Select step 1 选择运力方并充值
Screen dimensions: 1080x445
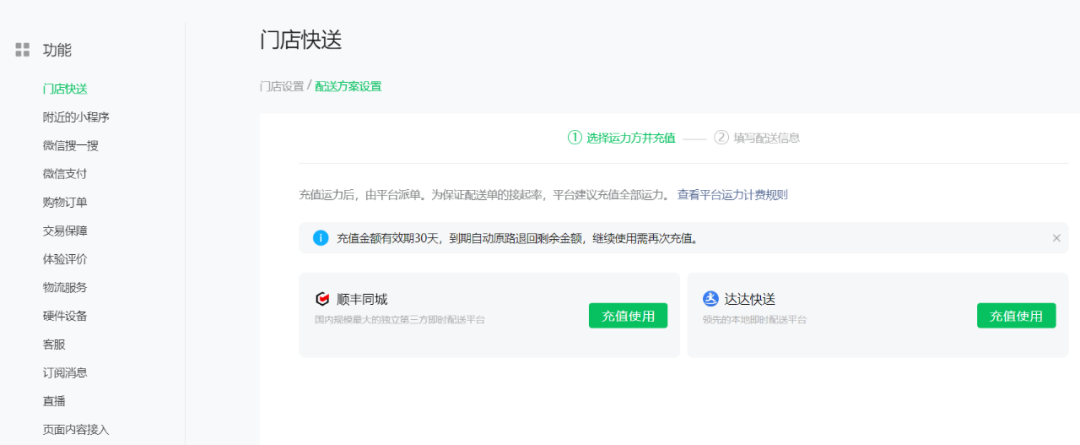621,137
